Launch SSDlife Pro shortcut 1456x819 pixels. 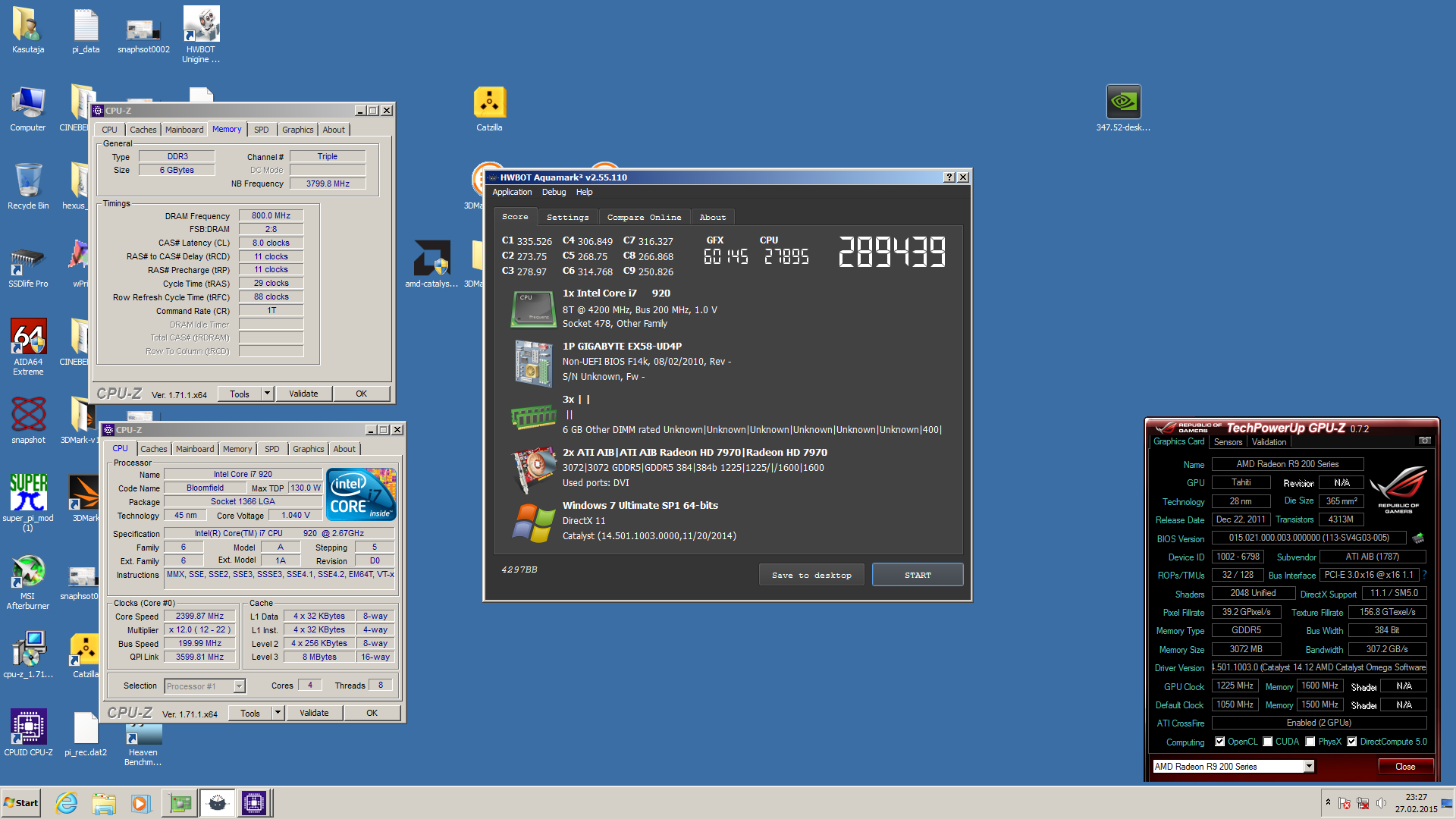(28, 265)
